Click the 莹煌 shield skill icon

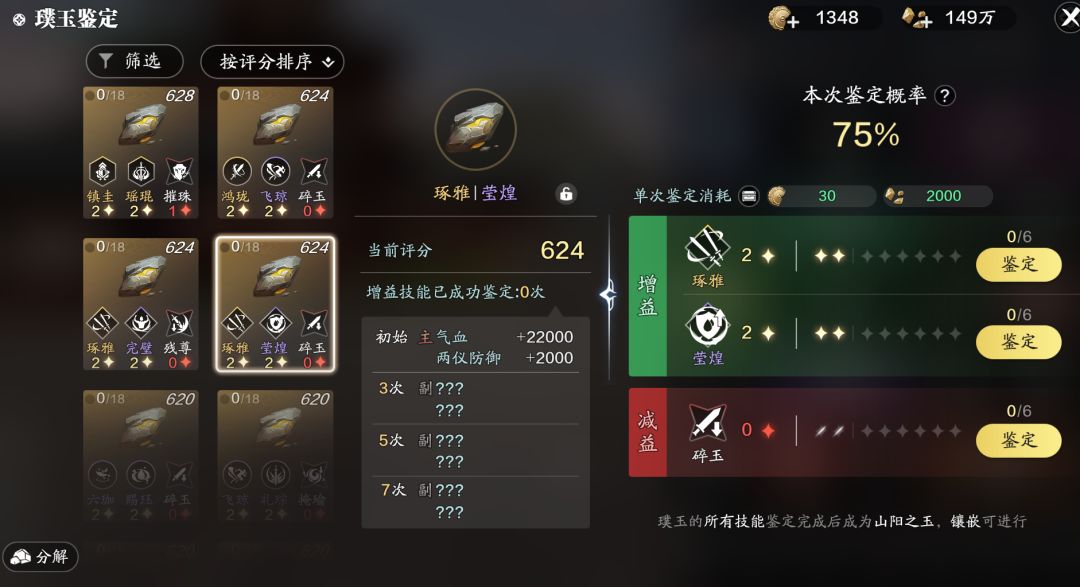coord(707,326)
